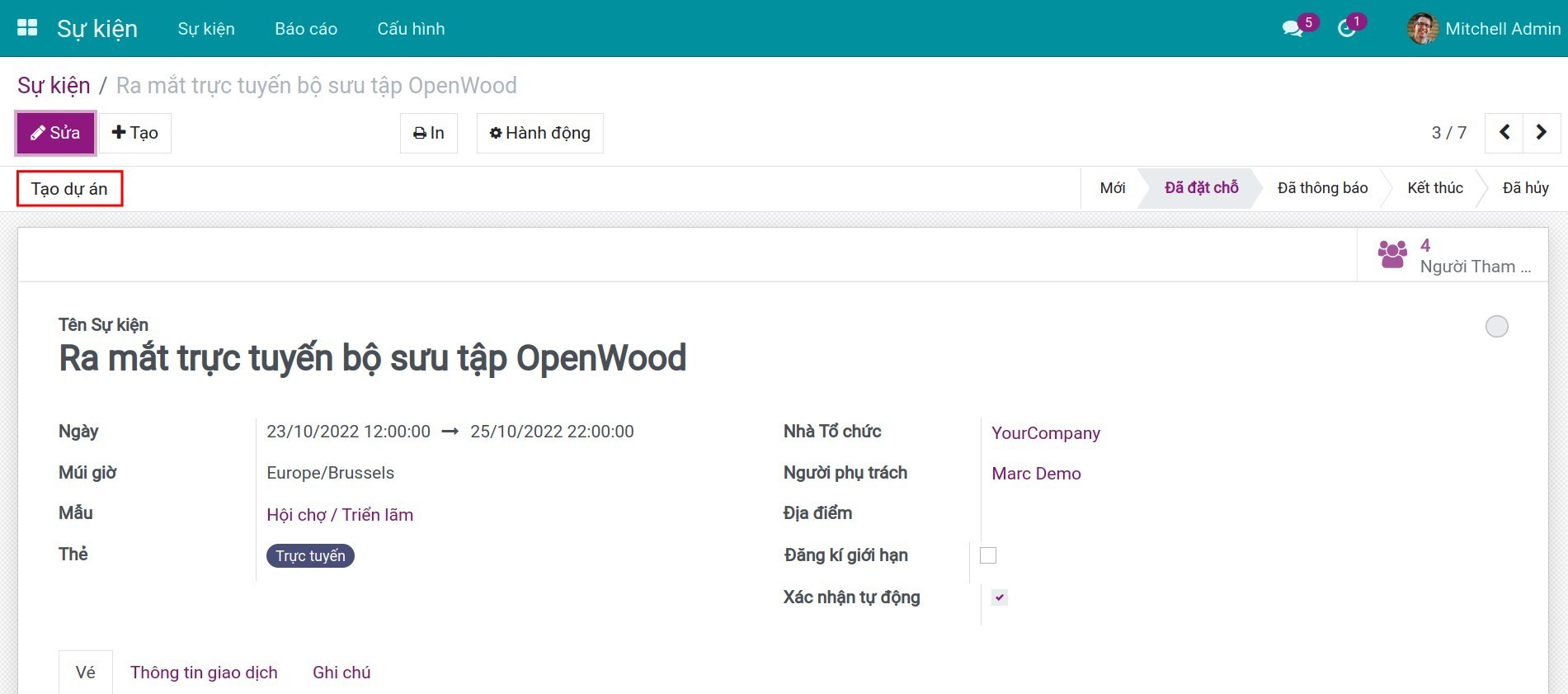Go to previous record arrow
This screenshot has width=1568, height=694.
(x=1504, y=132)
